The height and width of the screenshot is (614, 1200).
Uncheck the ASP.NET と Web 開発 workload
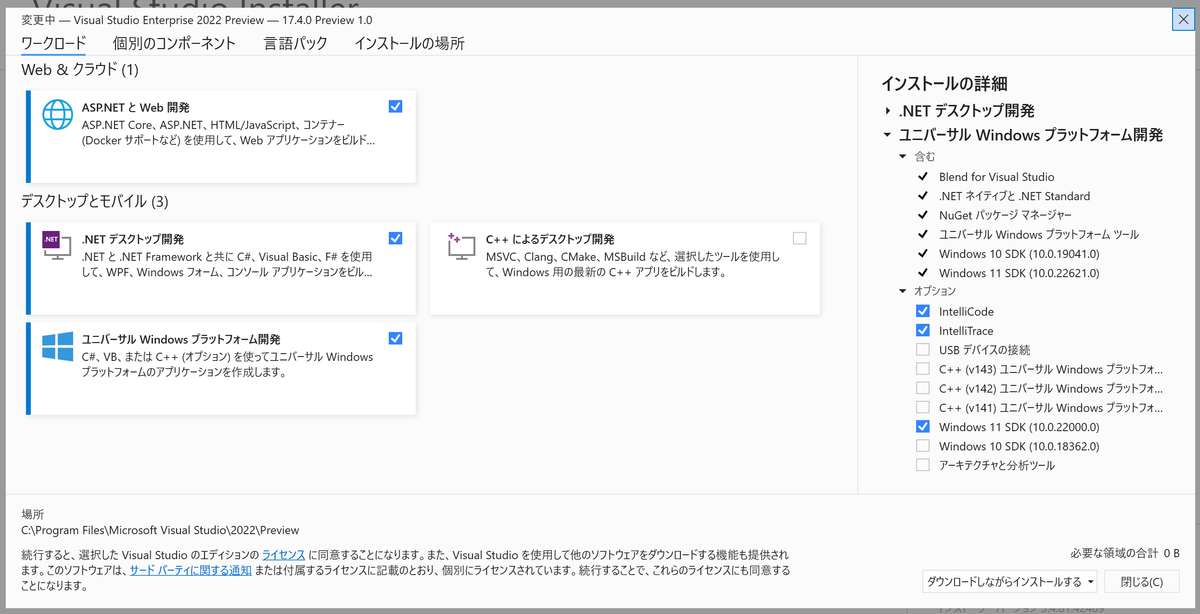[x=395, y=106]
